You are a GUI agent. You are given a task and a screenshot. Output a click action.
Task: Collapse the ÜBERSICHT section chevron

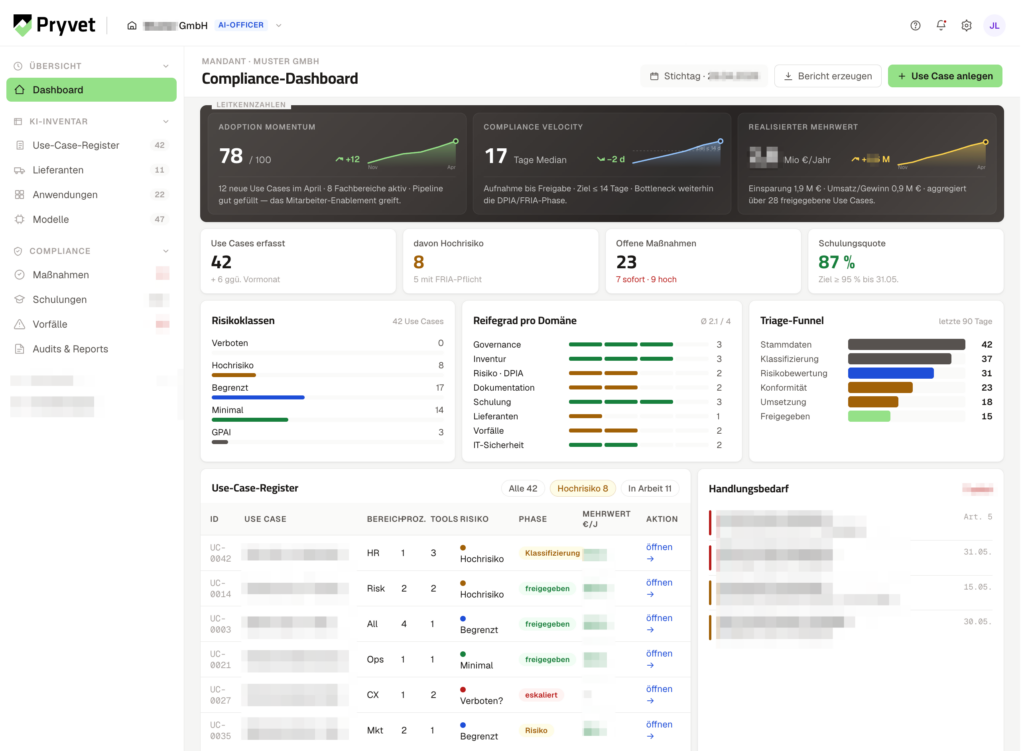point(166,66)
